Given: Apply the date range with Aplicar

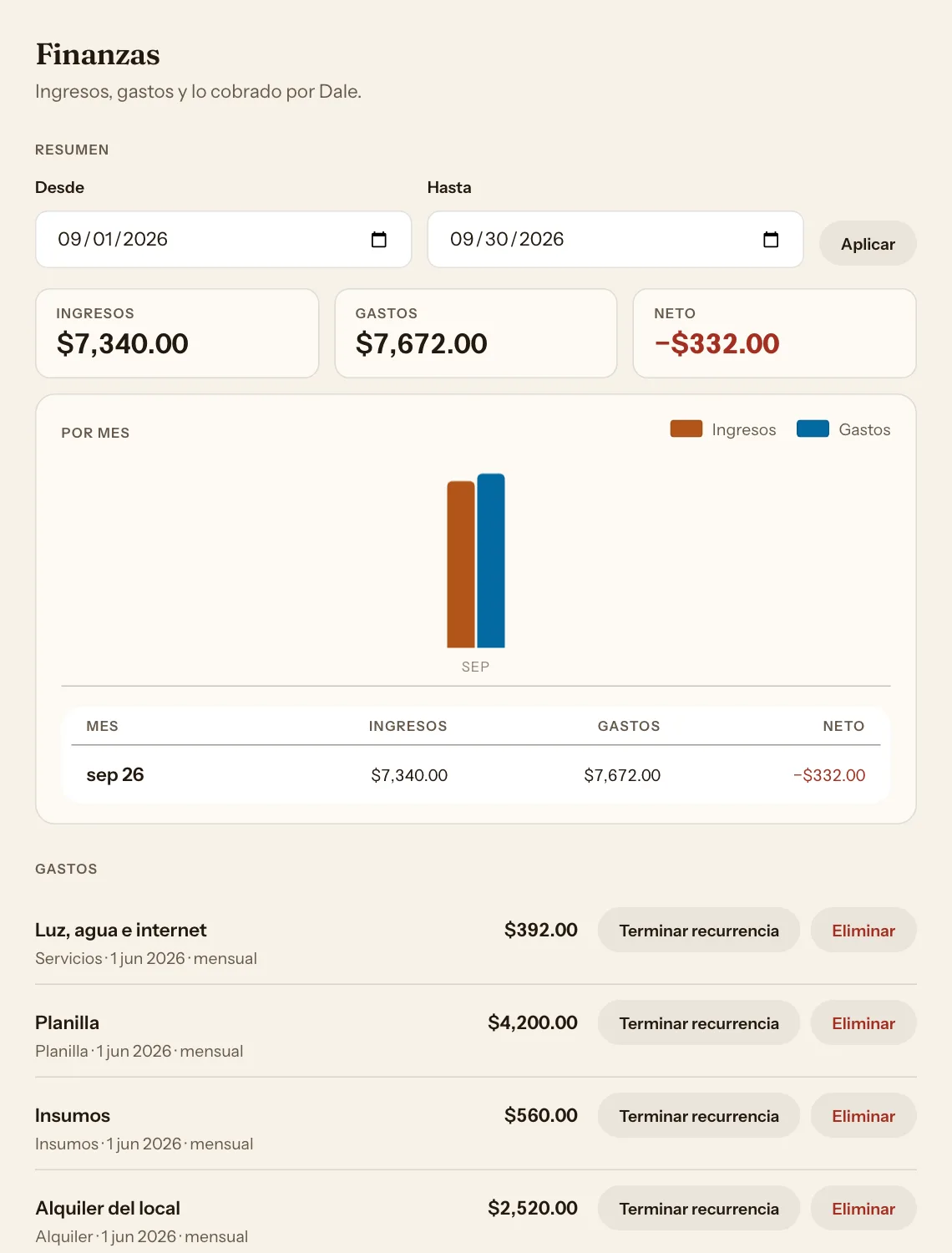Looking at the screenshot, I should (868, 244).
